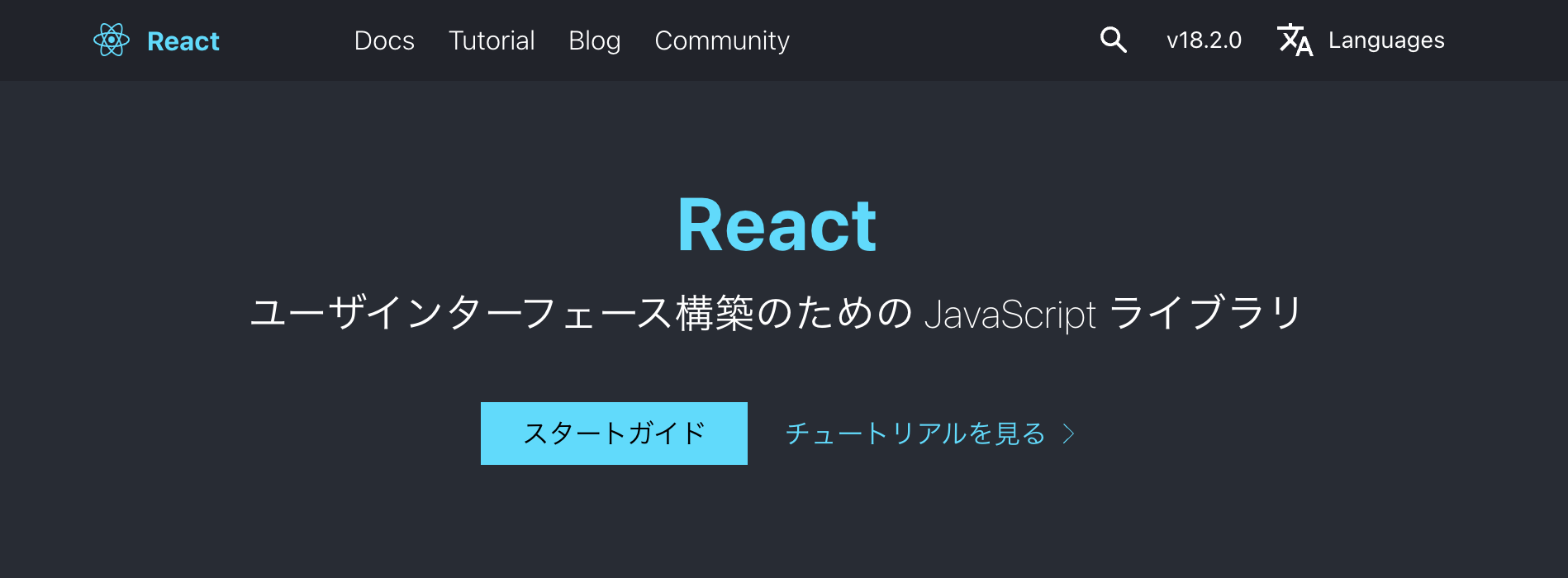Viewport: 1568px width, 578px height.
Task: Click the large React hero title
Action: click(x=777, y=225)
